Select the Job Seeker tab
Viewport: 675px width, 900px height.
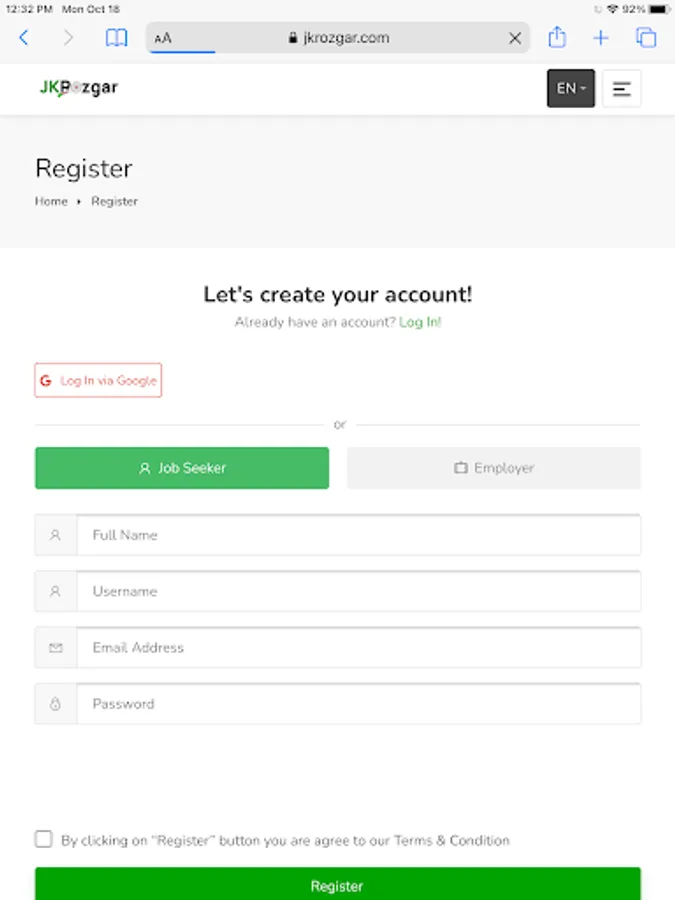(x=182, y=468)
